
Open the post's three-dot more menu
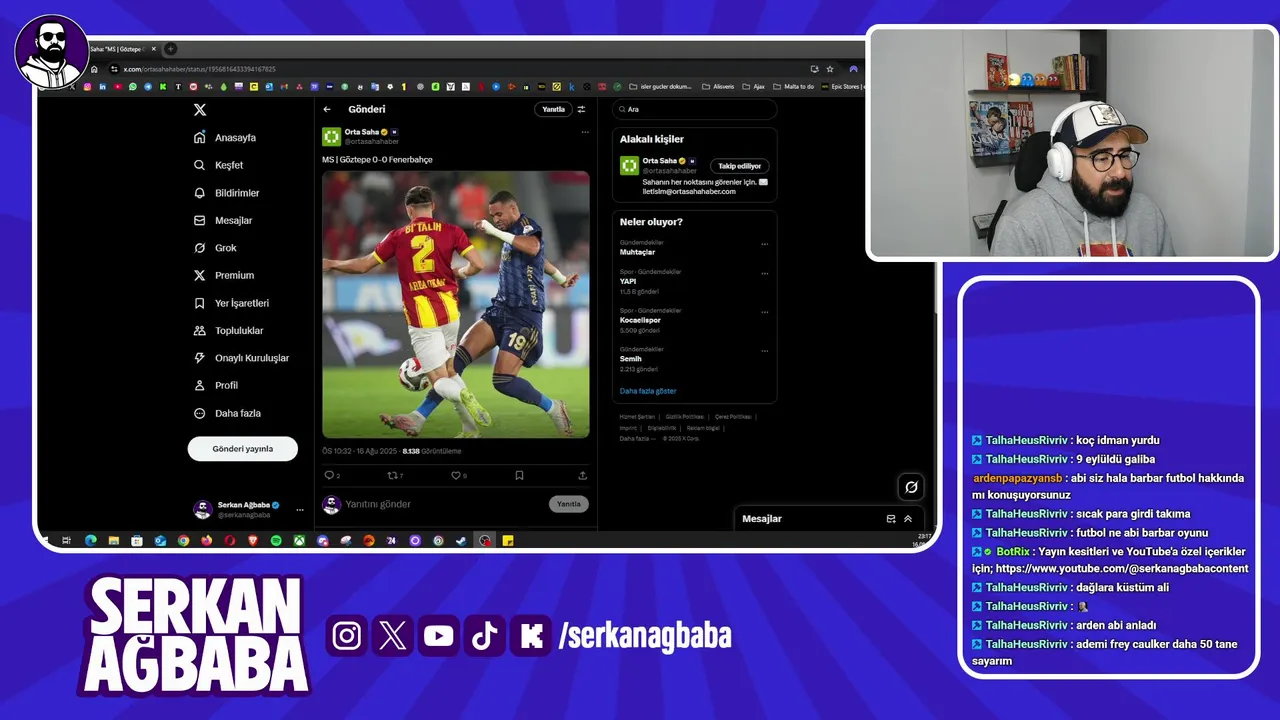coord(585,132)
